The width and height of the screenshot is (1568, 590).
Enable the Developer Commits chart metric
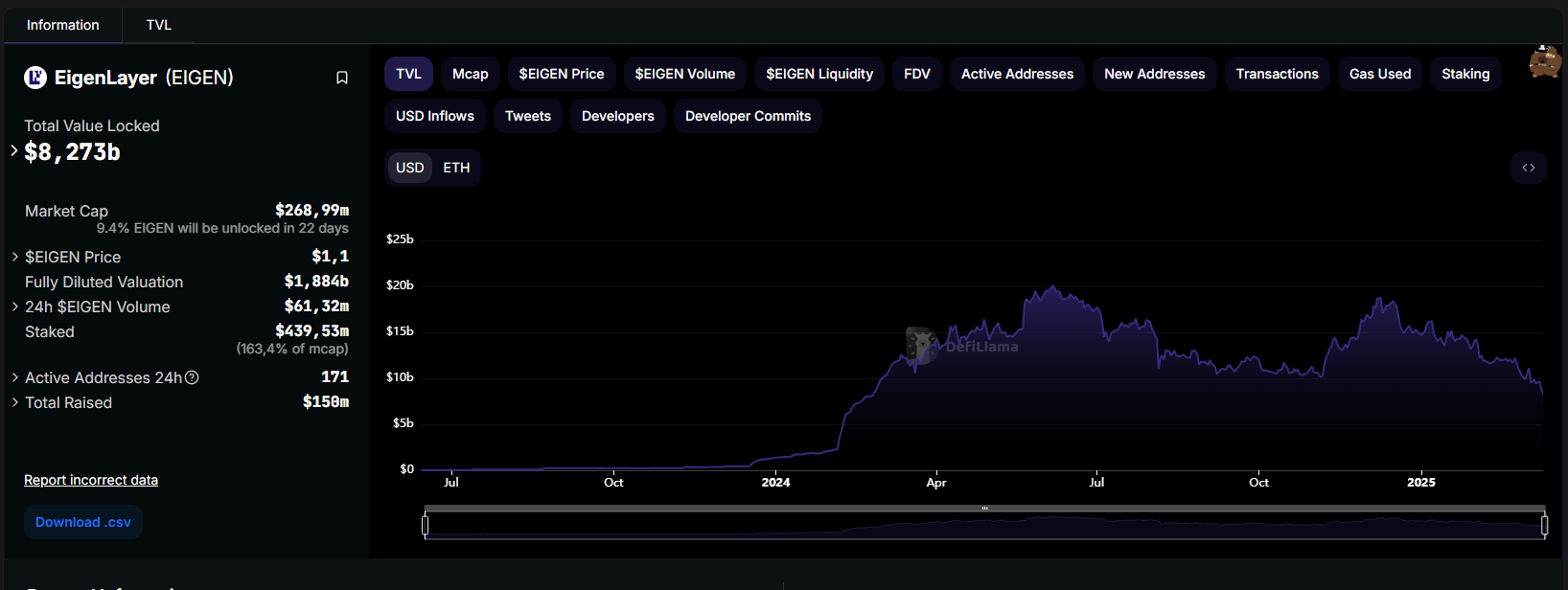tap(749, 116)
